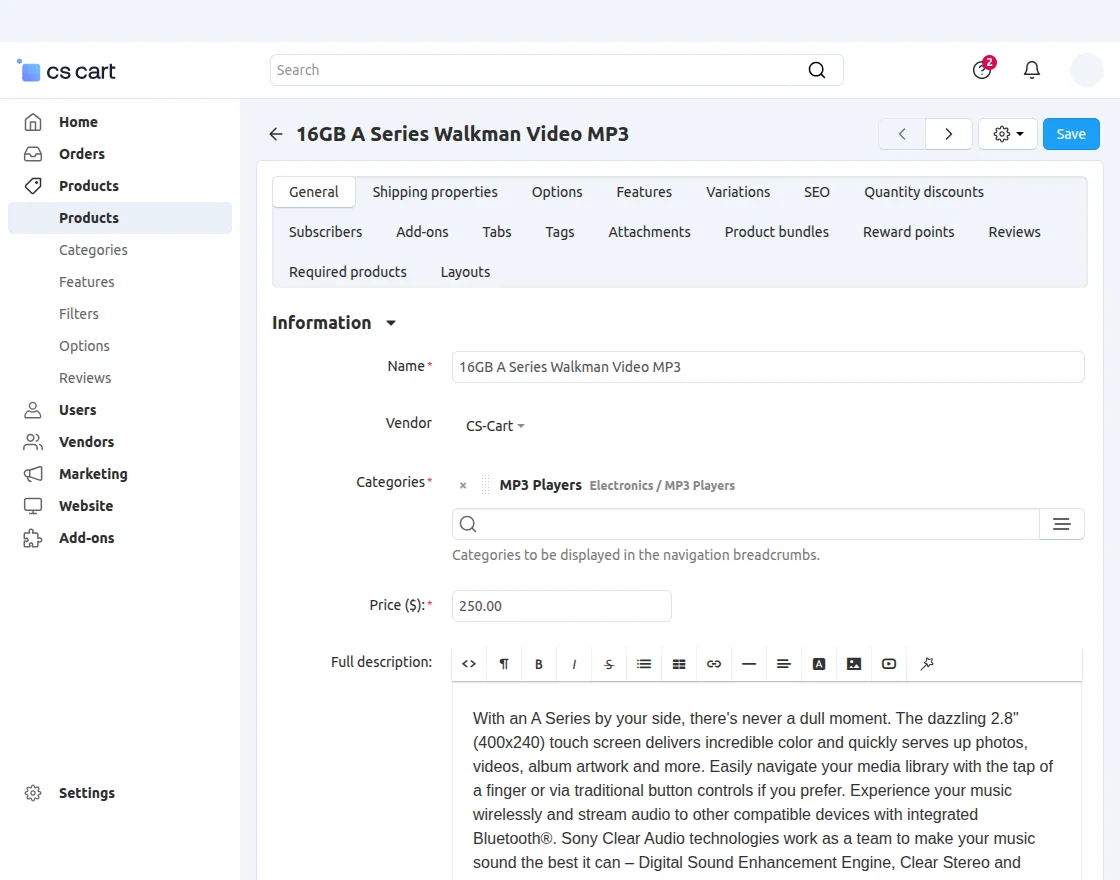Insert a table in the description
This screenshot has height=880, width=1120.
pos(679,664)
